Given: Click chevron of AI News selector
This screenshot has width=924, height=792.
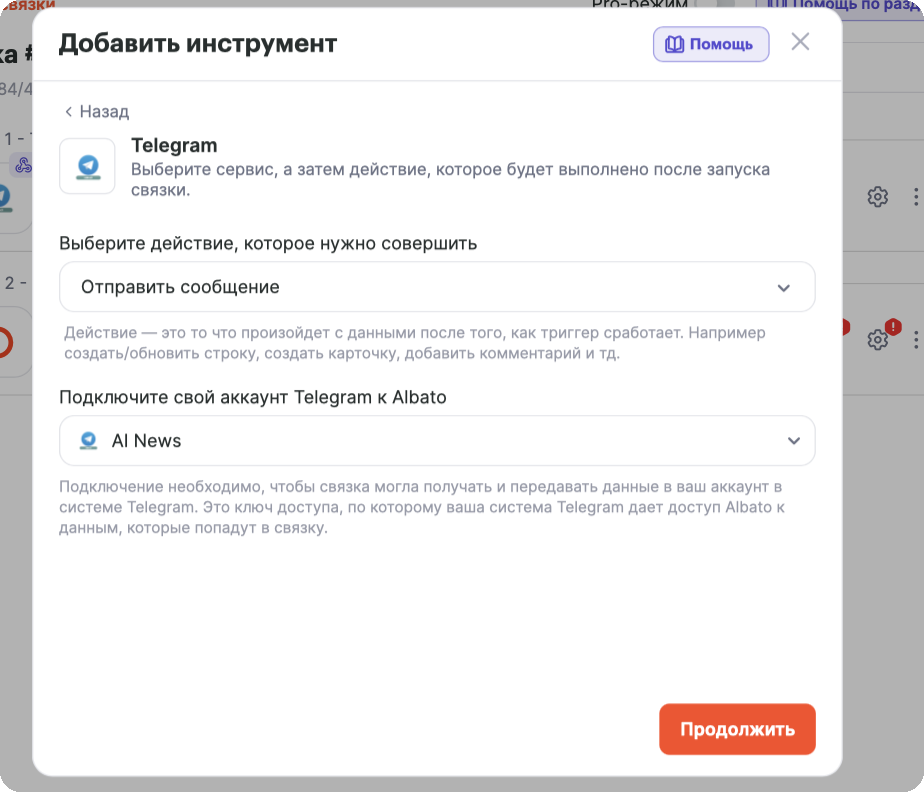Looking at the screenshot, I should point(794,441).
